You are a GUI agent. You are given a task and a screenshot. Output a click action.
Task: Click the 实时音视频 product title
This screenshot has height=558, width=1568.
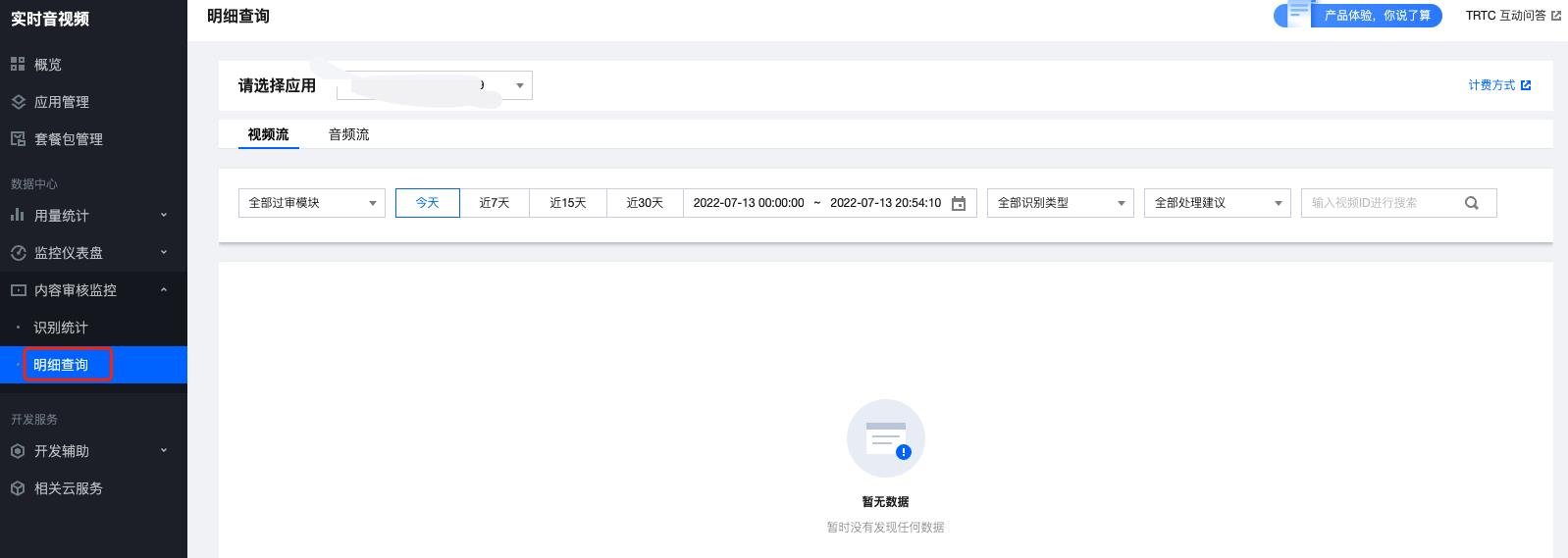click(50, 19)
